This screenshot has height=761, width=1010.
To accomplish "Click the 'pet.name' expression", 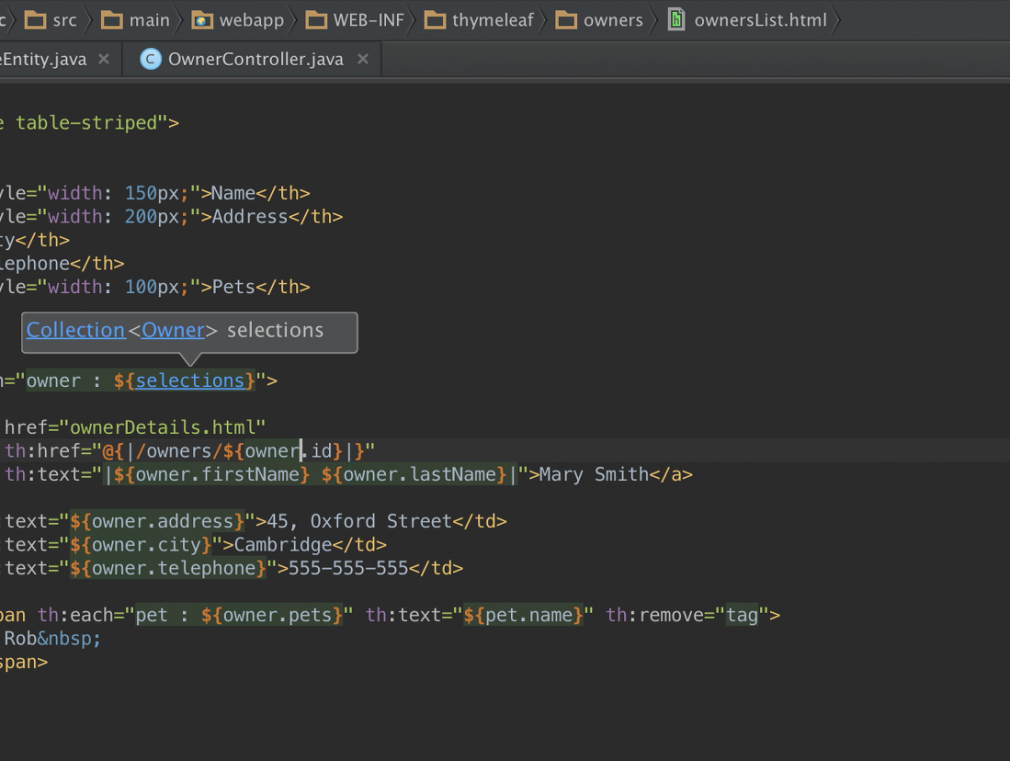I will 528,615.
